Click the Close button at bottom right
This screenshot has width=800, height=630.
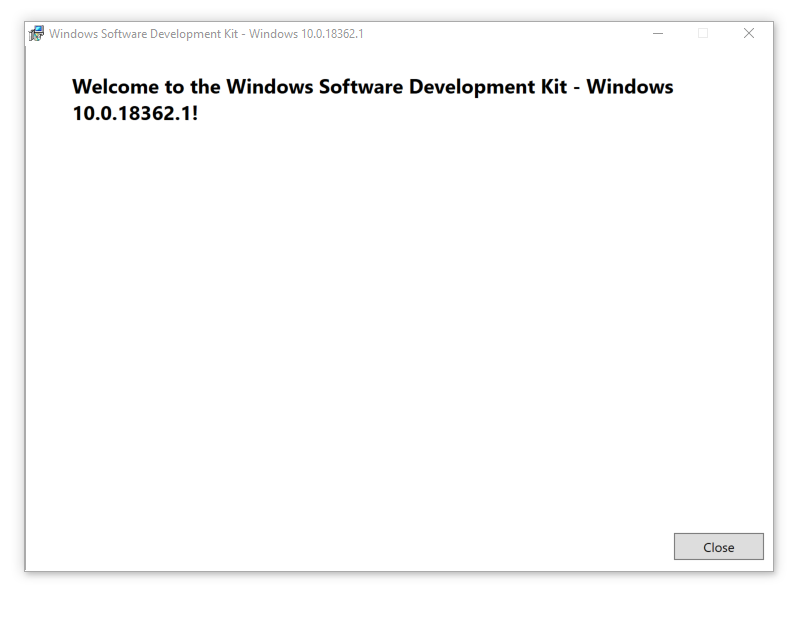pos(718,547)
